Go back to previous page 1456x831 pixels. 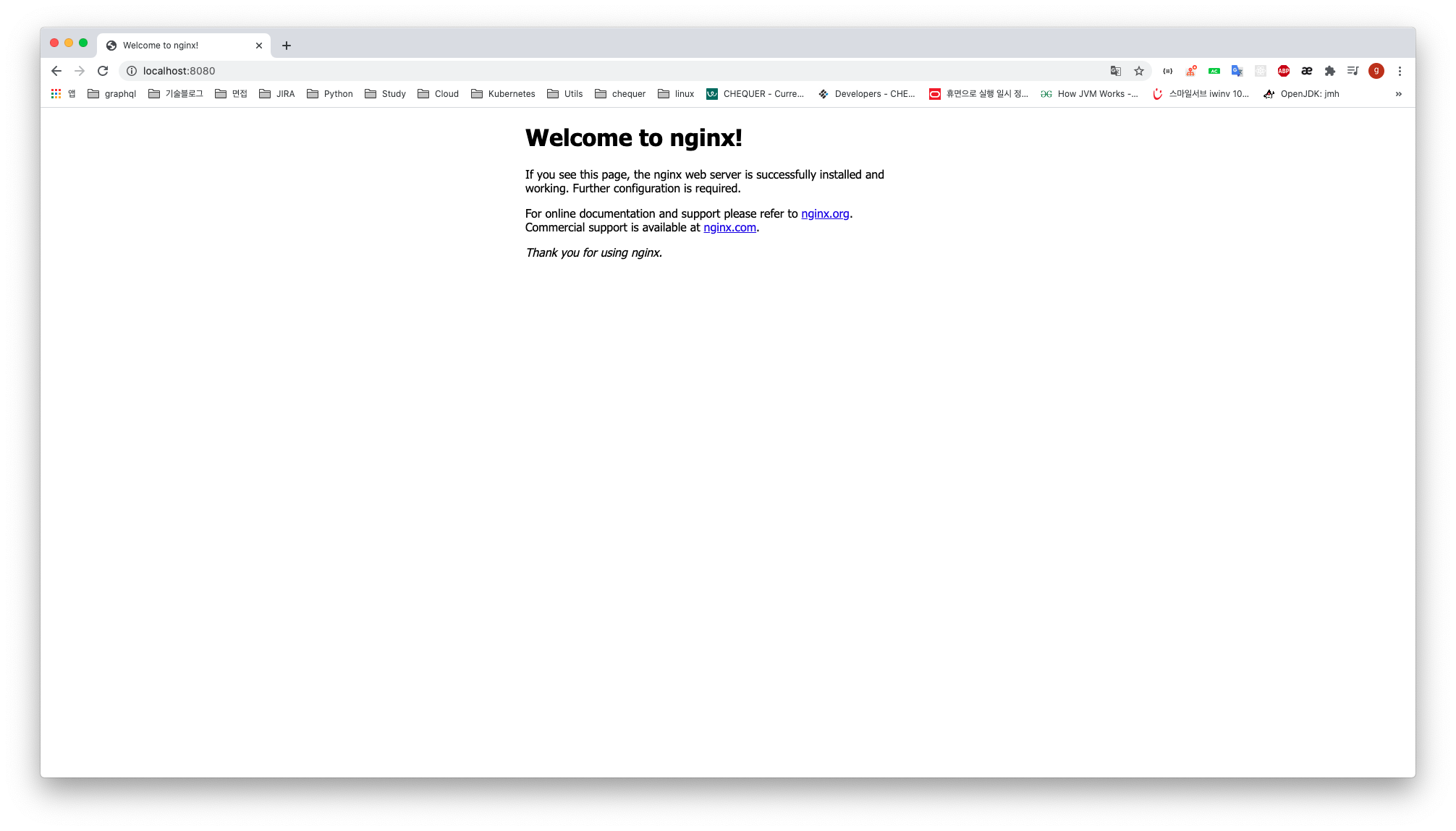click(56, 71)
